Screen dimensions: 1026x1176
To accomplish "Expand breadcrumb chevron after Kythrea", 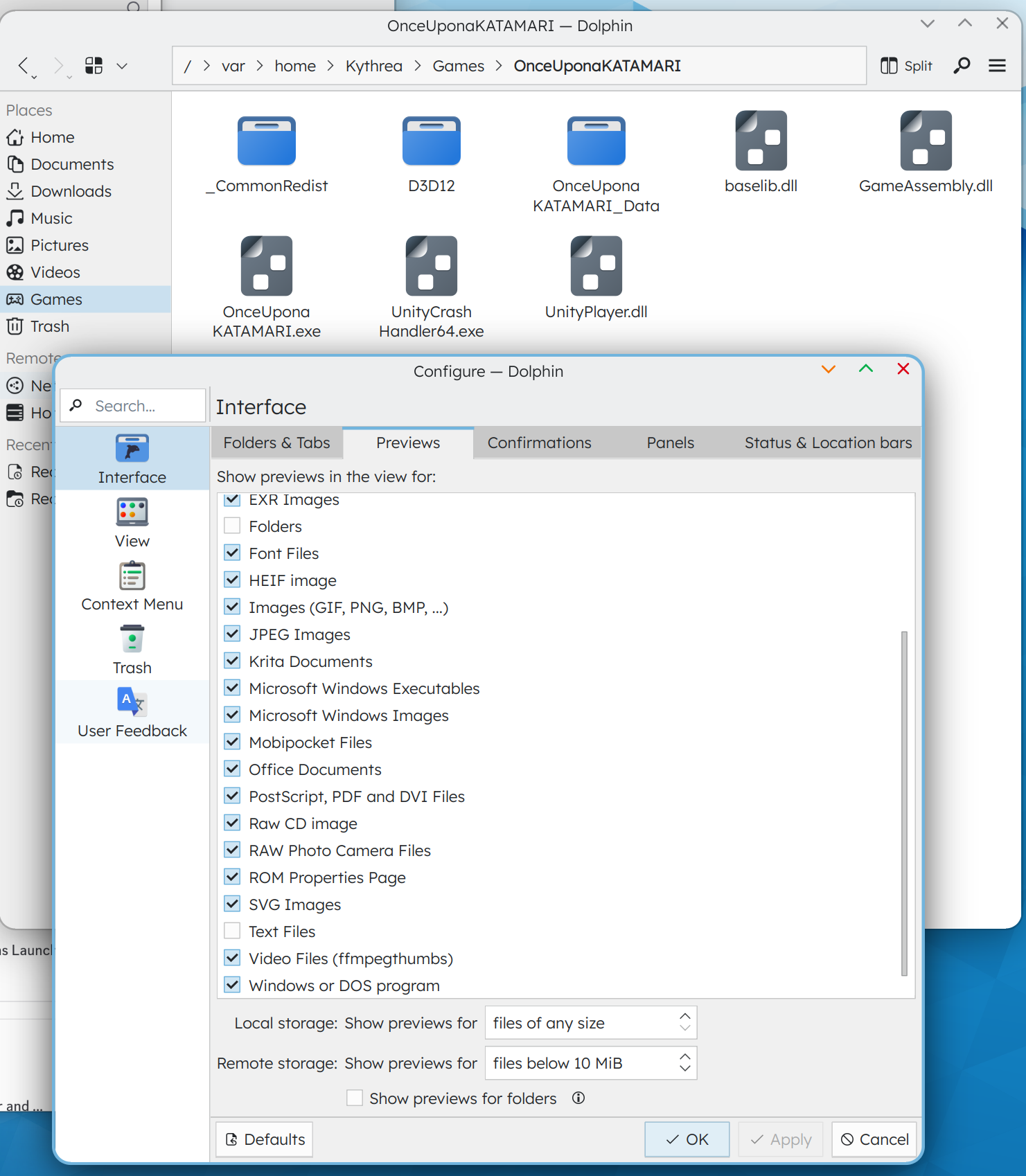I will click(x=418, y=66).
